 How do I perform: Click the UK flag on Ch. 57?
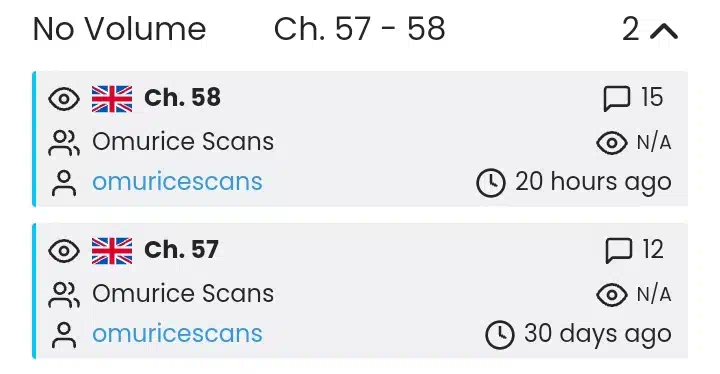(x=112, y=251)
